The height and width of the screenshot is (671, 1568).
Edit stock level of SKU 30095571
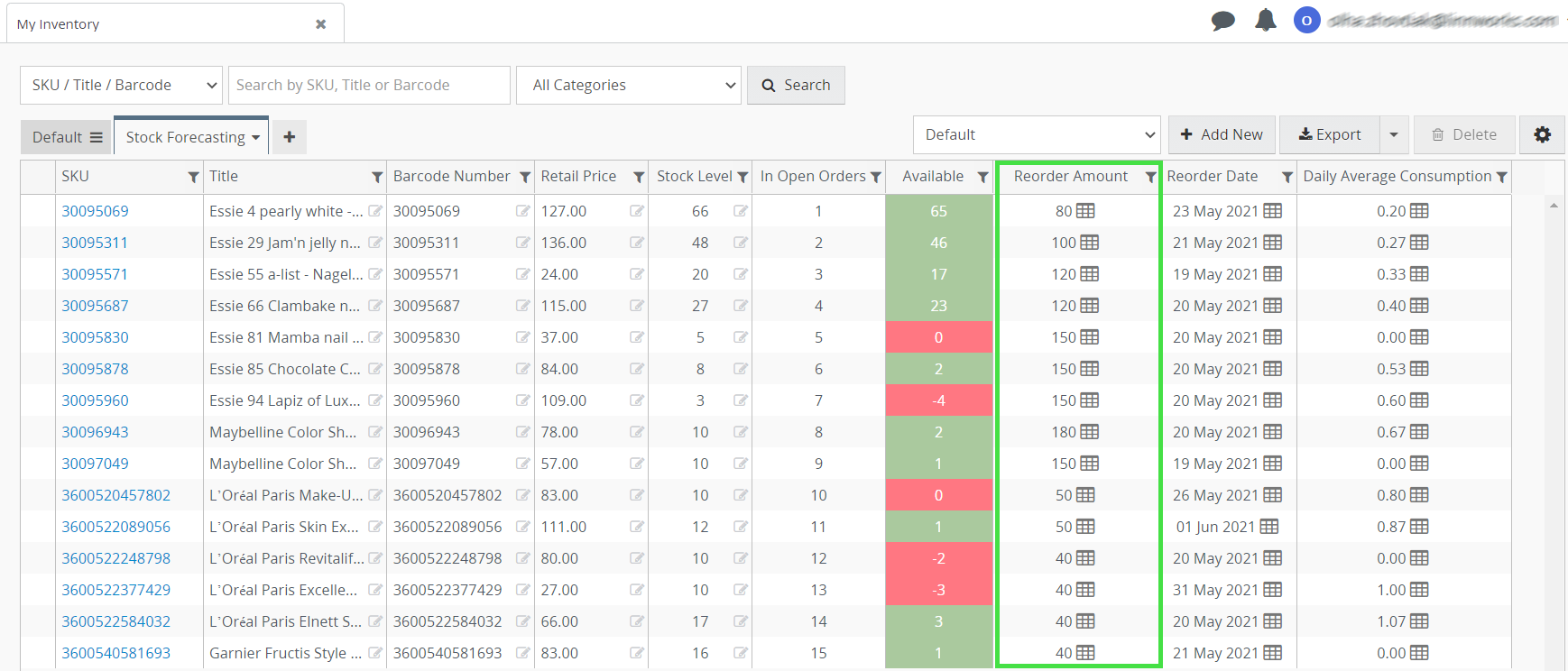click(x=741, y=274)
